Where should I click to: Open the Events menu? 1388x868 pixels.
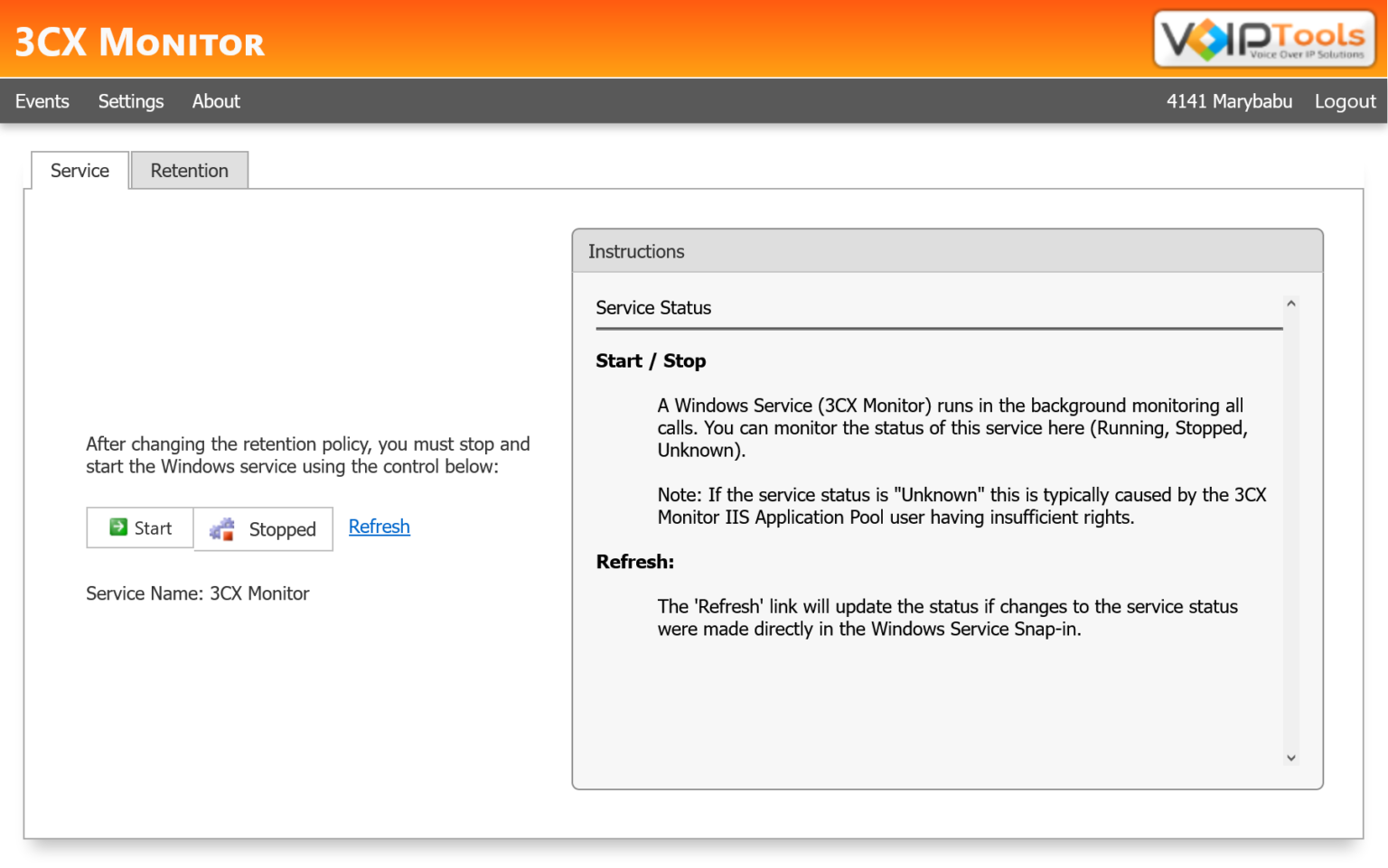pyautogui.click(x=42, y=100)
